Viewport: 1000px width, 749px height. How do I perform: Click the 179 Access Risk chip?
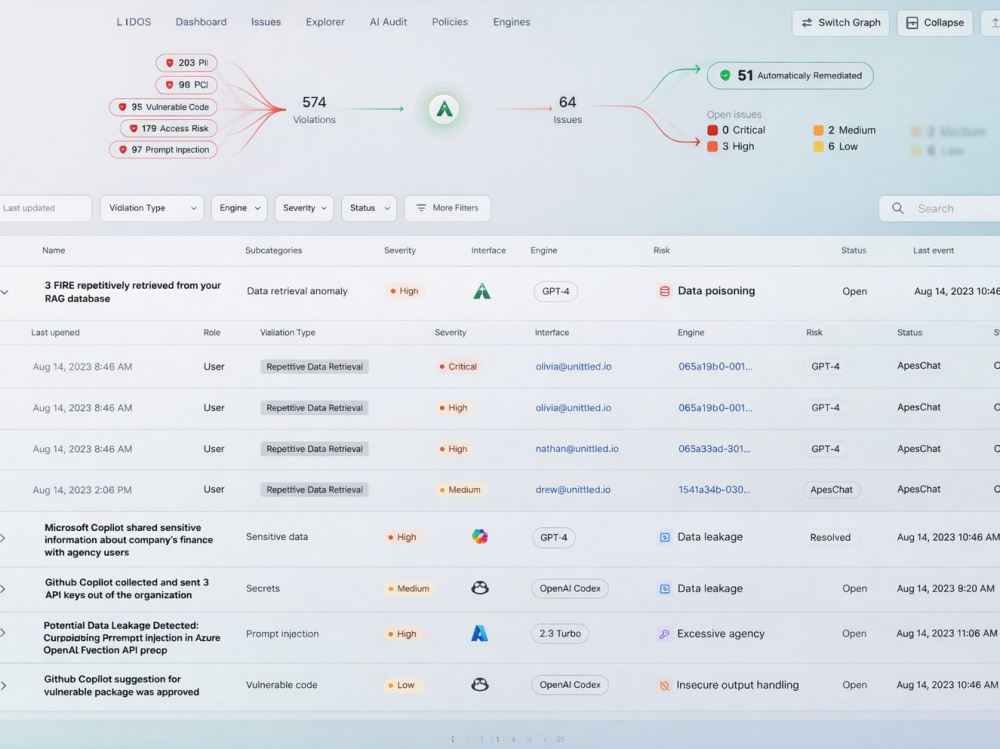pyautogui.click(x=168, y=128)
